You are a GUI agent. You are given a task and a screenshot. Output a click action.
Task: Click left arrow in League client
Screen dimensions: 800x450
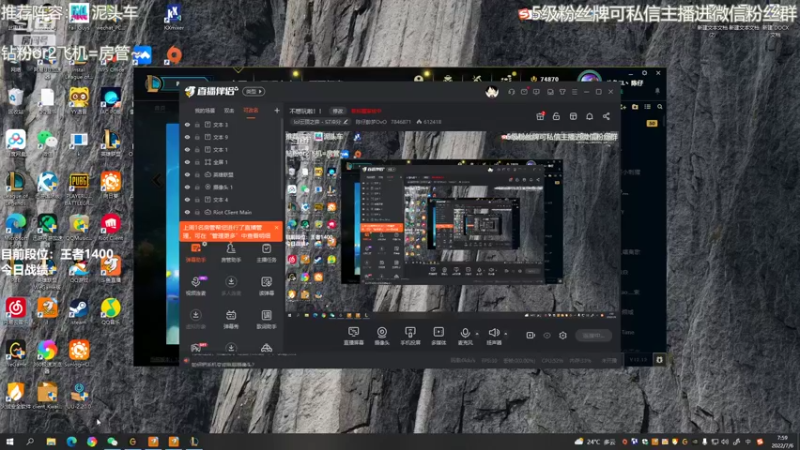pos(157,180)
